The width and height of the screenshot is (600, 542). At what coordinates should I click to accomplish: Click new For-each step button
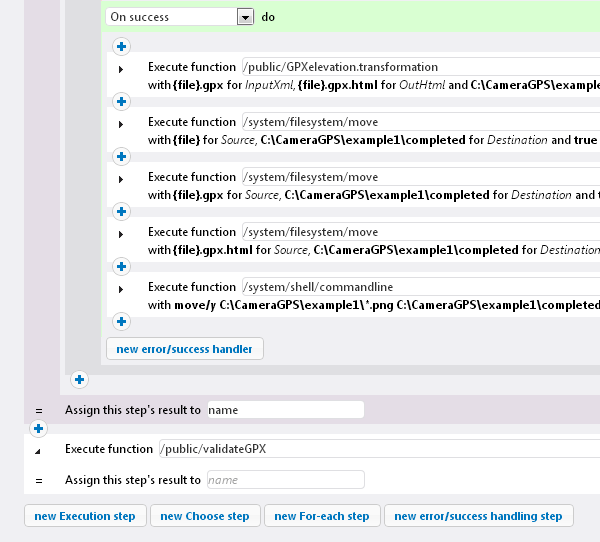pos(322,516)
